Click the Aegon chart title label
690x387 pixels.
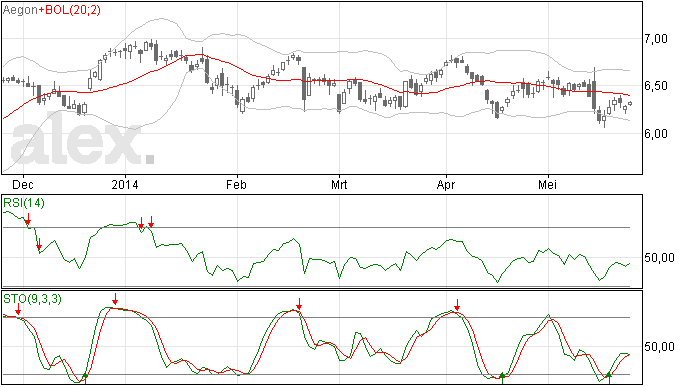[x=20, y=10]
